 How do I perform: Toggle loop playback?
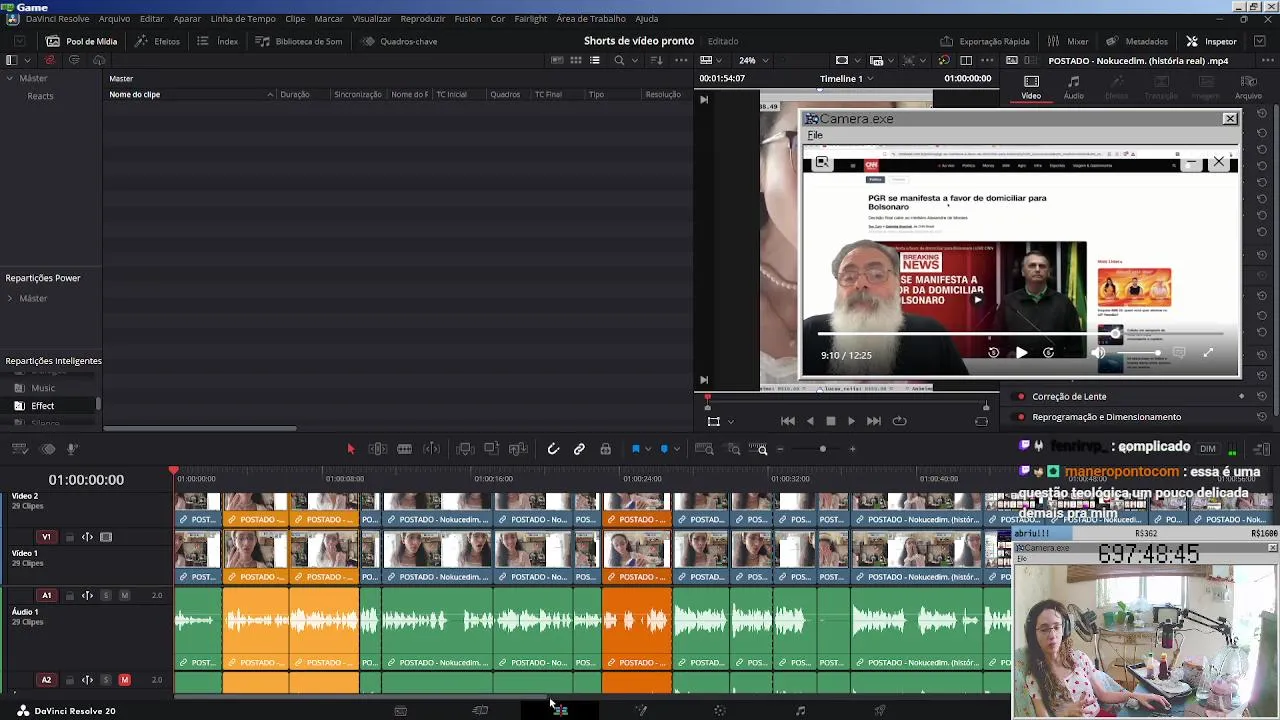point(899,421)
